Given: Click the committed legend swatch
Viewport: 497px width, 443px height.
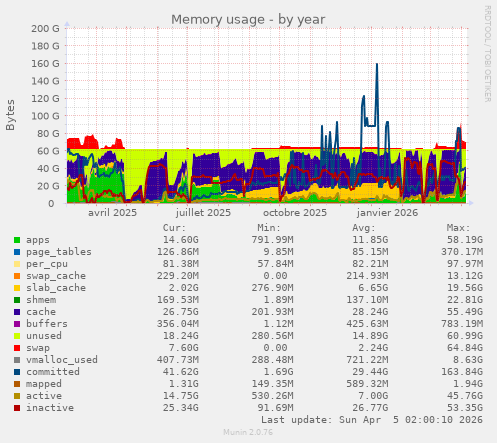Looking at the screenshot, I should pyautogui.click(x=17, y=372).
